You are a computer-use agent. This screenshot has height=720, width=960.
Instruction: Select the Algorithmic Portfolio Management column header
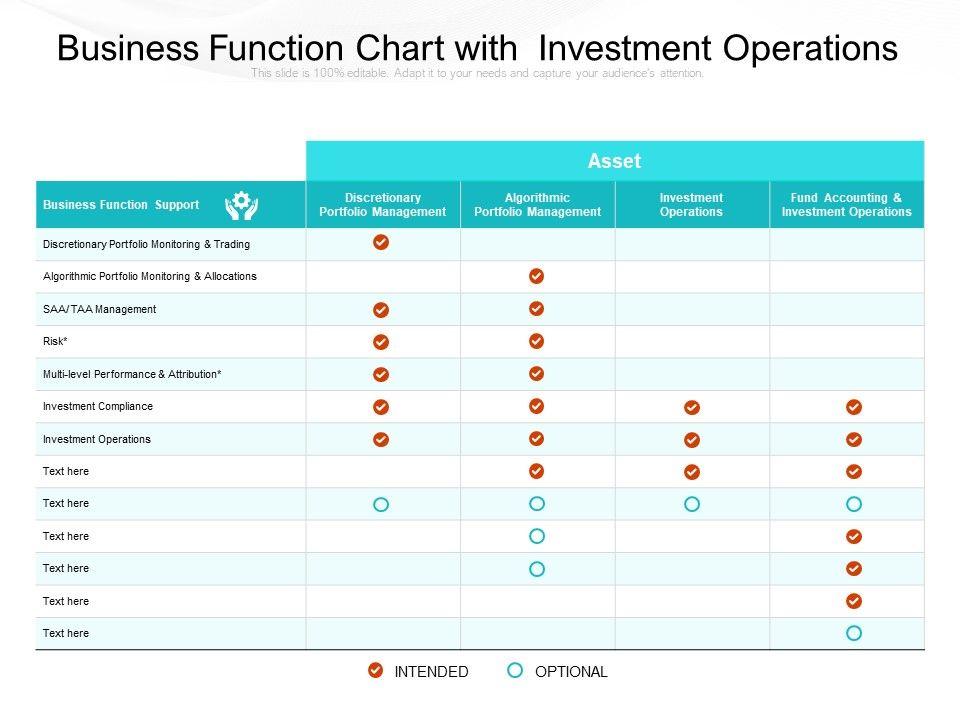click(x=537, y=205)
